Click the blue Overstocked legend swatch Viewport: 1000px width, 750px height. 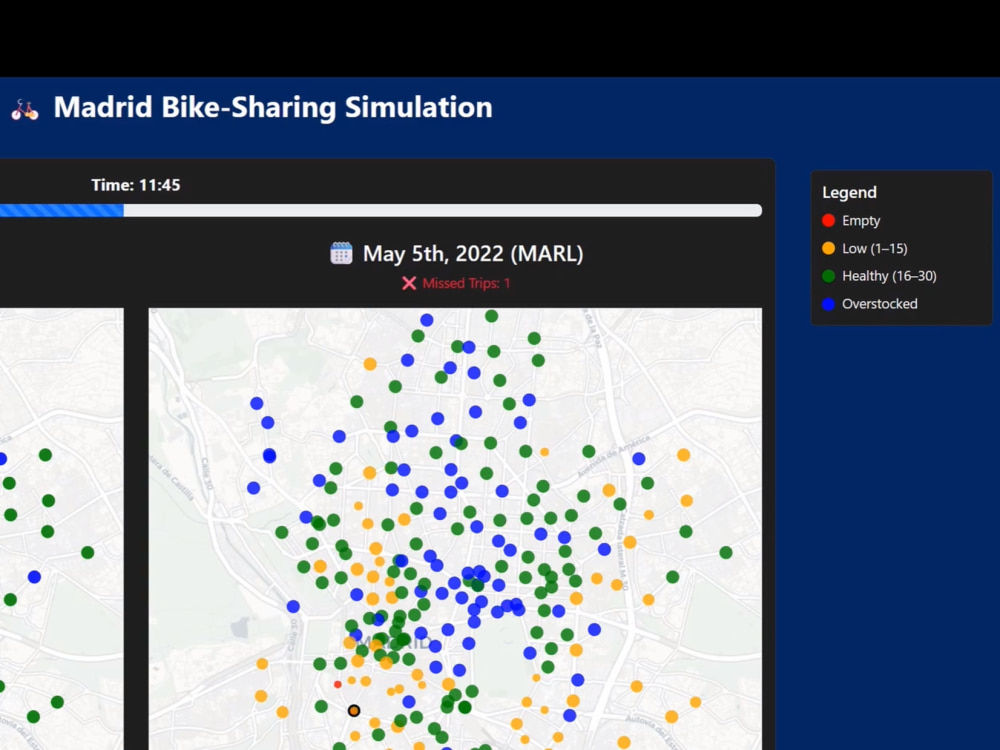click(828, 304)
